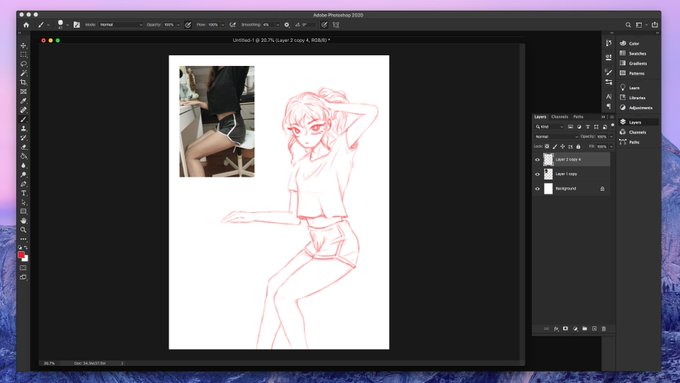The height and width of the screenshot is (383, 680).
Task: Open the Patterns panel
Action: (637, 73)
